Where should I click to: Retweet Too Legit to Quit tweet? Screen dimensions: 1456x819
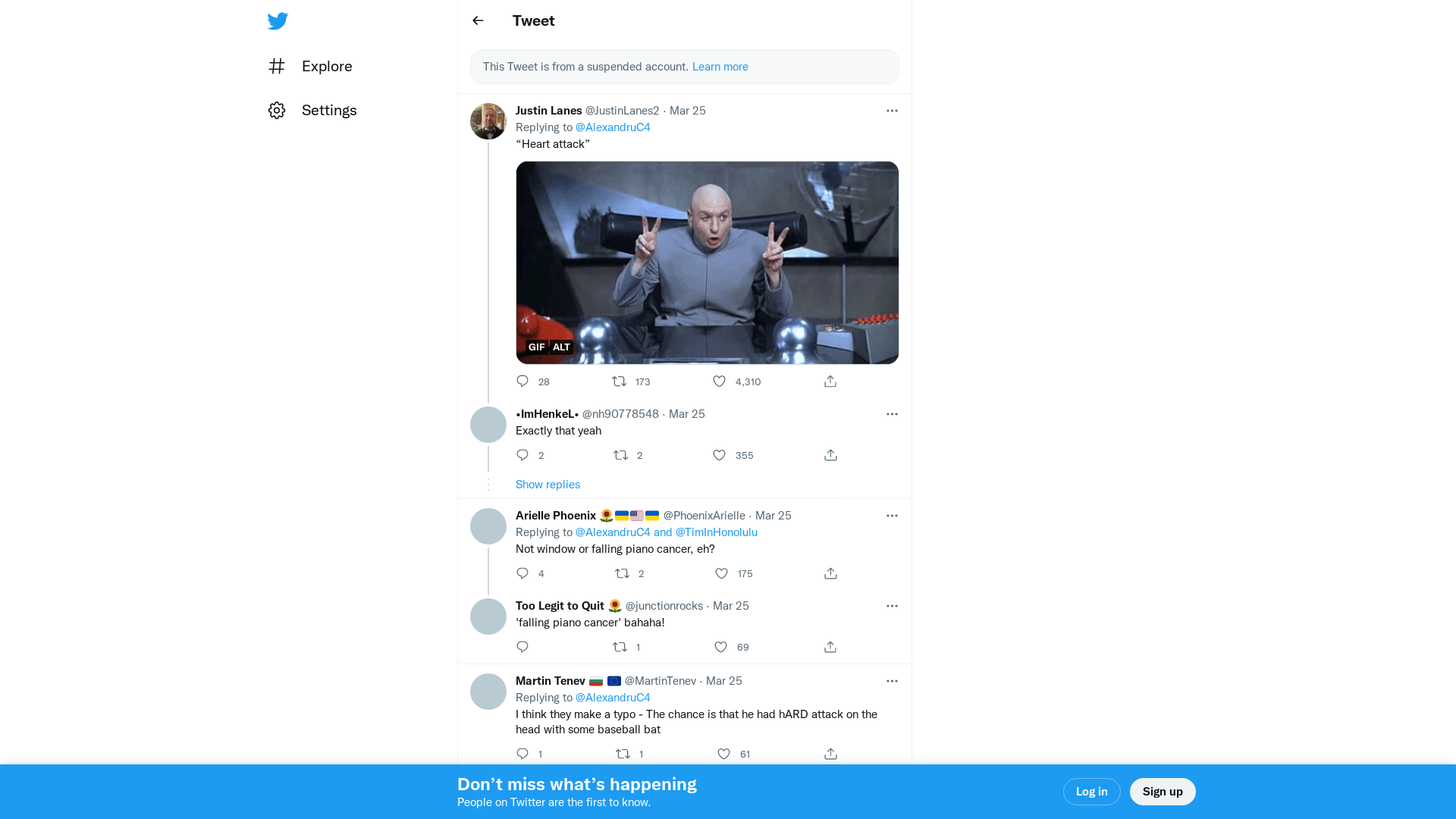click(620, 647)
